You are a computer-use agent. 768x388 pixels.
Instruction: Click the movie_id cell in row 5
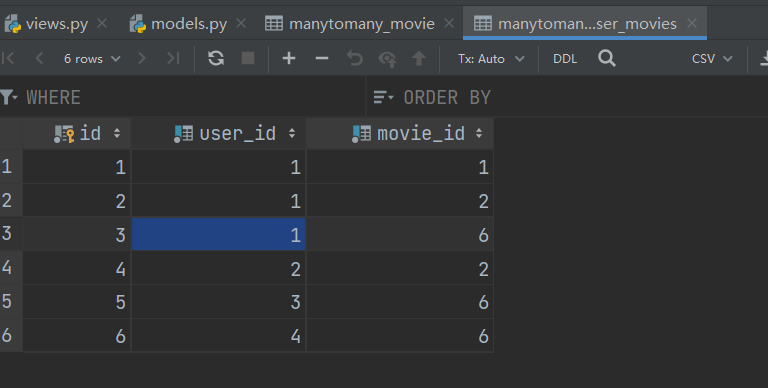(400, 302)
